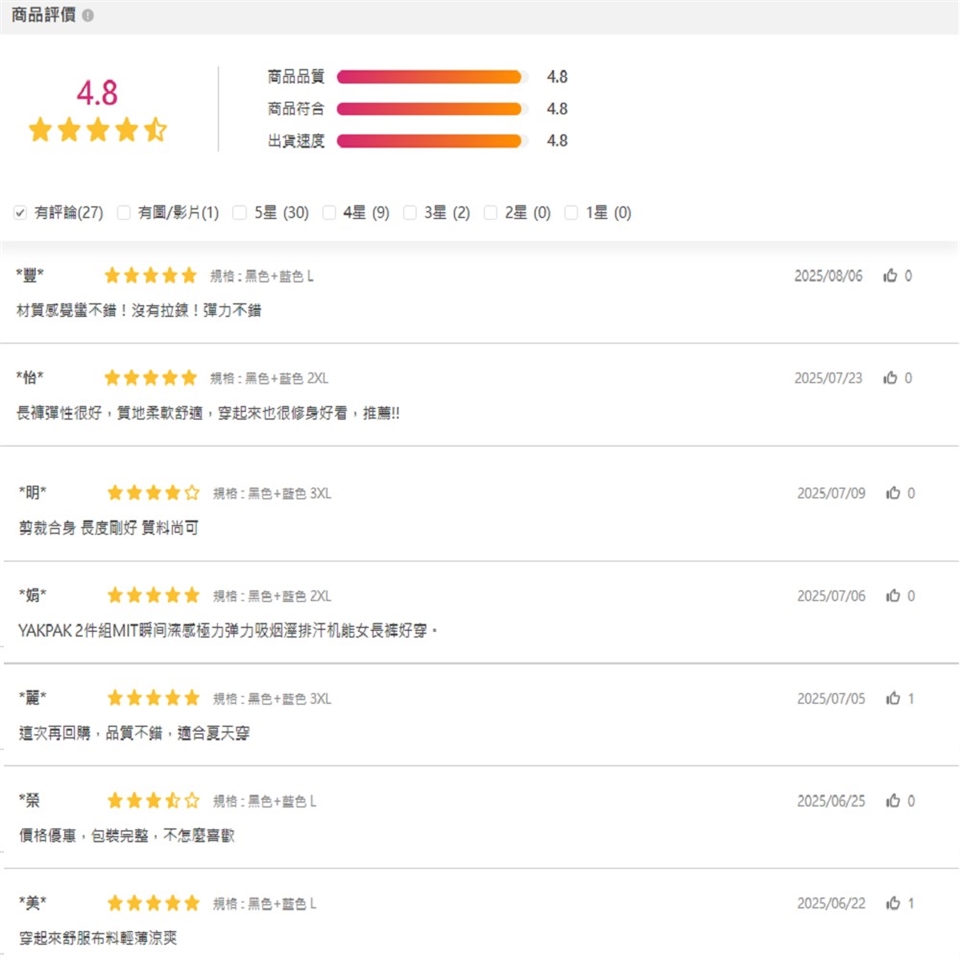Click the five-star rating of reviewer *麗*
Viewport: 960px width, 960px height.
pos(154,698)
